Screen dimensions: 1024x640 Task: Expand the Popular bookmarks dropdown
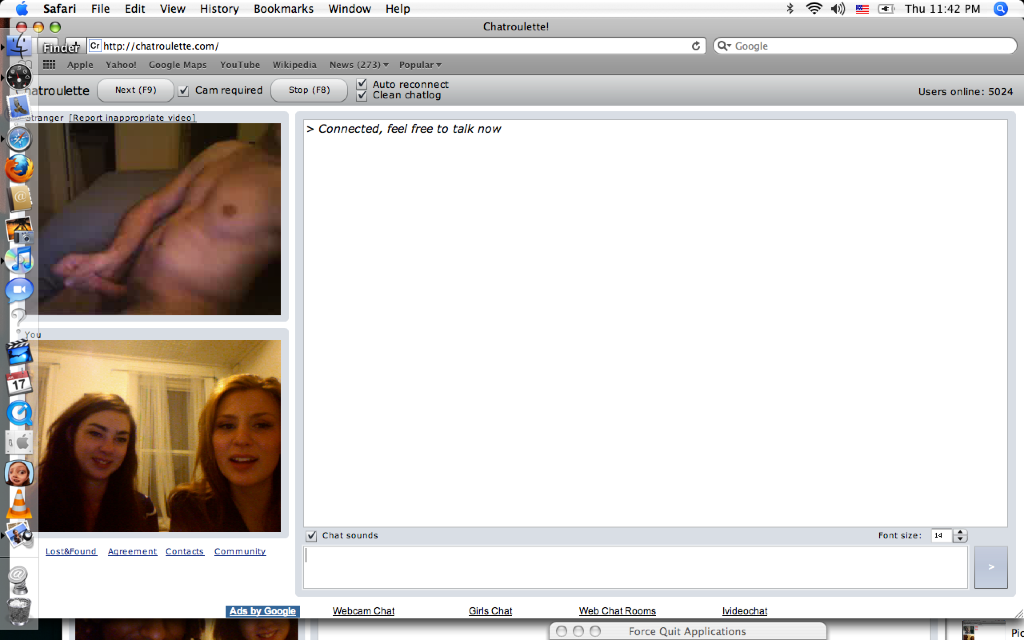pos(420,65)
